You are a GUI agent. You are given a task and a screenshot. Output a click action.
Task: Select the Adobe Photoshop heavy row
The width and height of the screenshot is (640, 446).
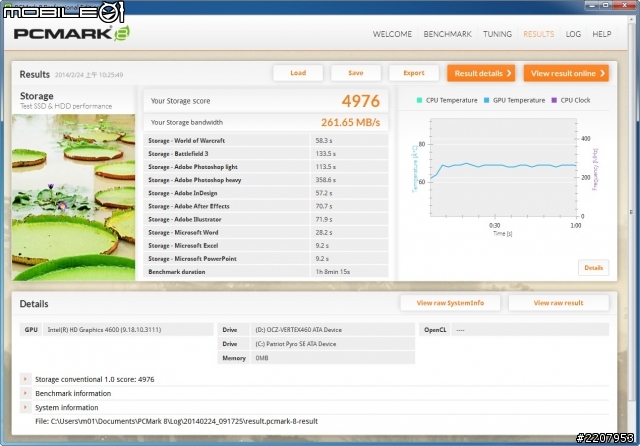coord(266,180)
